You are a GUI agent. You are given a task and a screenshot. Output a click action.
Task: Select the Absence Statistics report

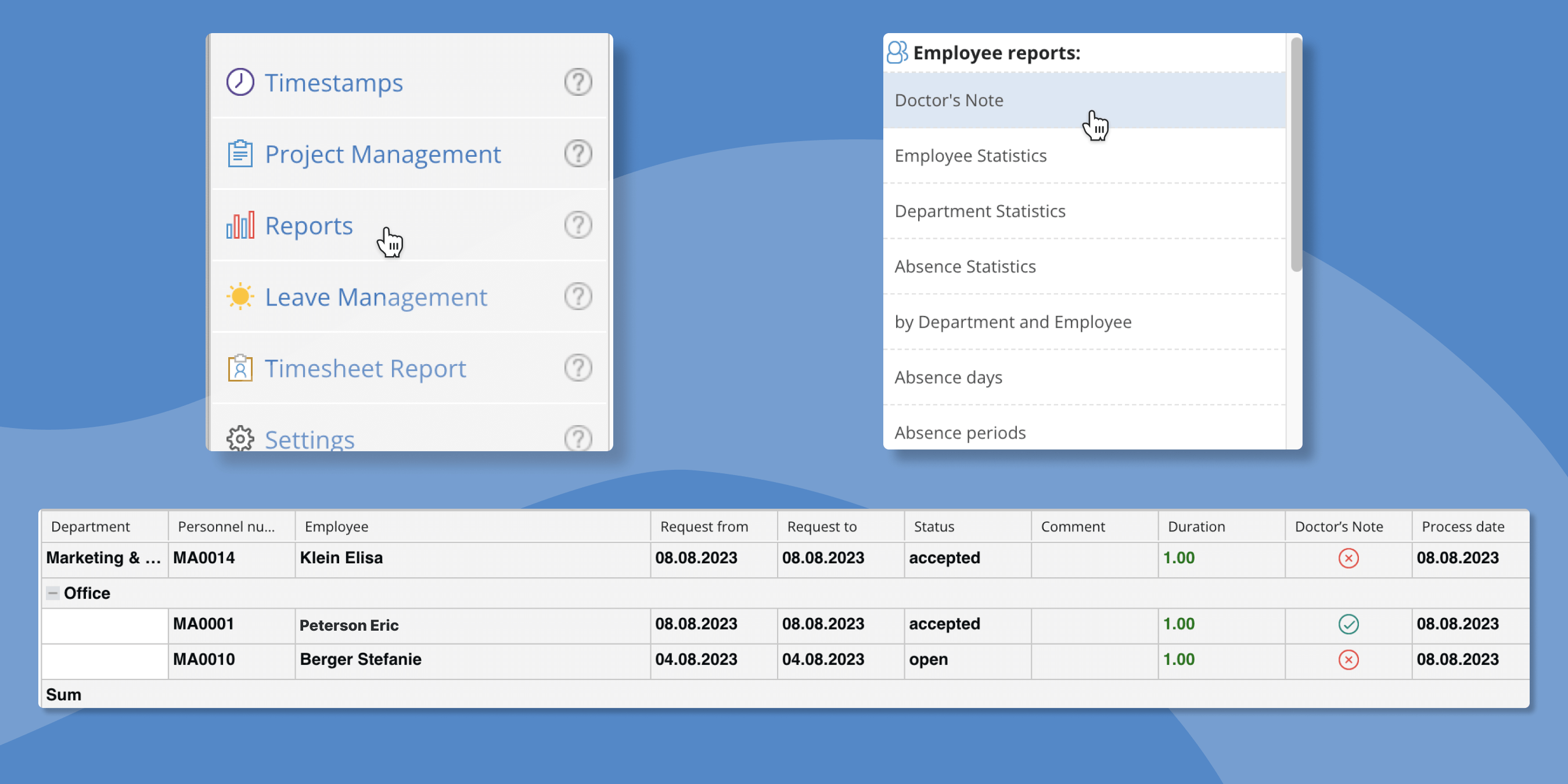point(1084,267)
